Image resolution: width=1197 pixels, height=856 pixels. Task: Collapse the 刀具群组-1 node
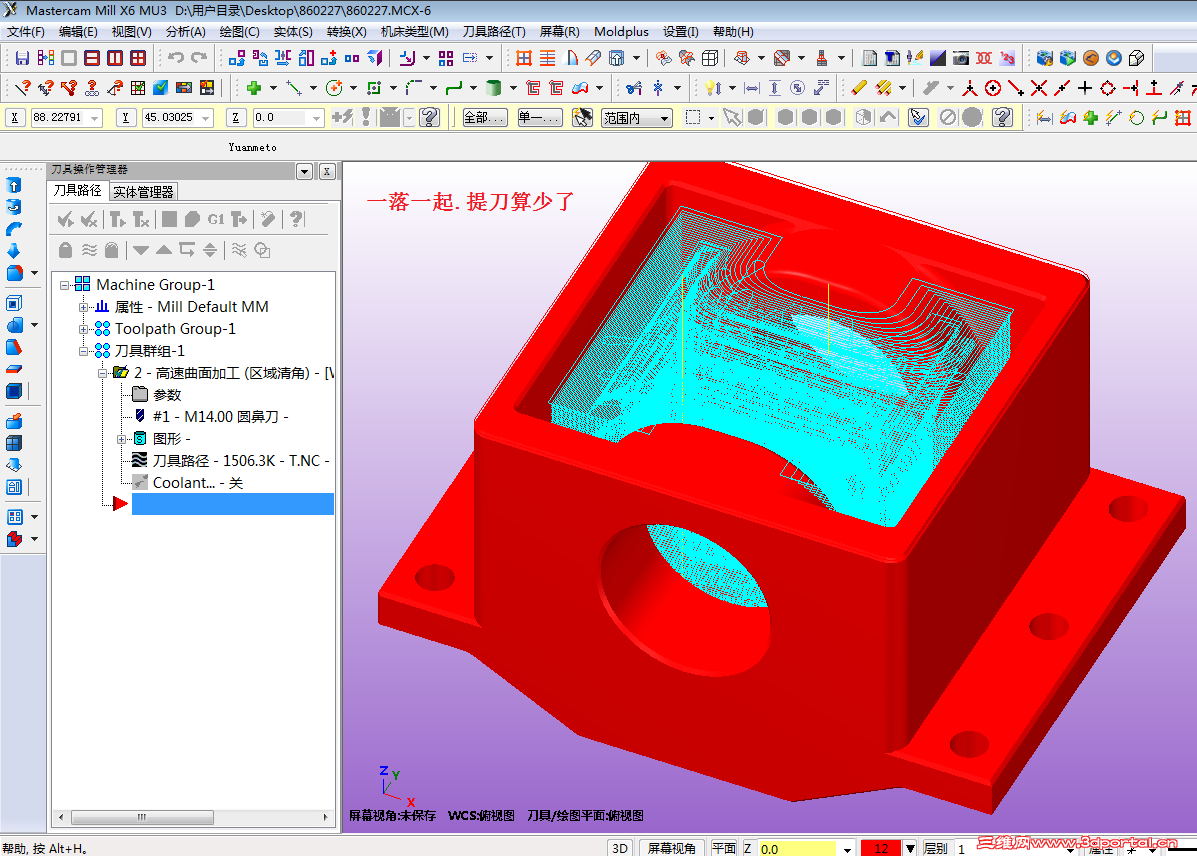(x=83, y=351)
